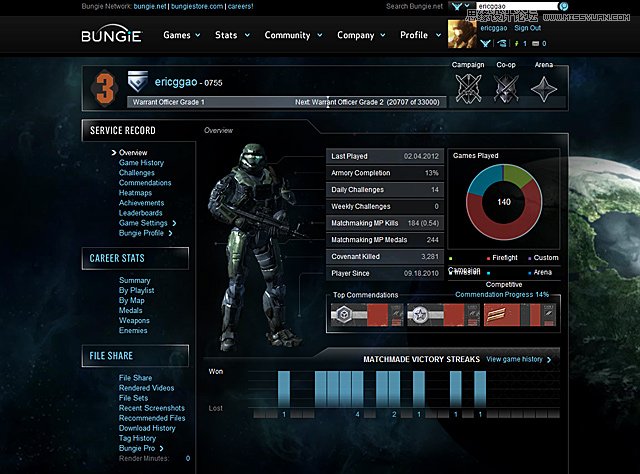
Task: Open Heatmaps in sidebar
Action: (135, 193)
